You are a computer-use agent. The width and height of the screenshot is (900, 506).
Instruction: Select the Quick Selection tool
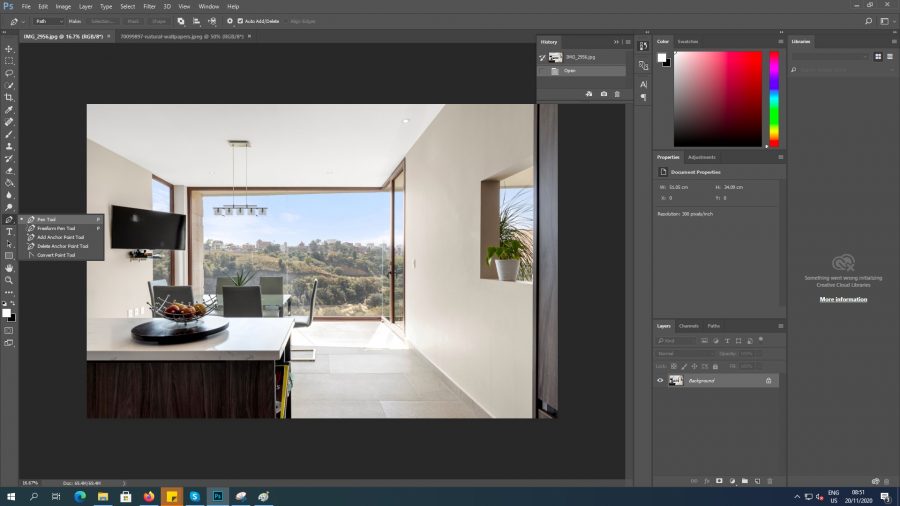pyautogui.click(x=9, y=85)
